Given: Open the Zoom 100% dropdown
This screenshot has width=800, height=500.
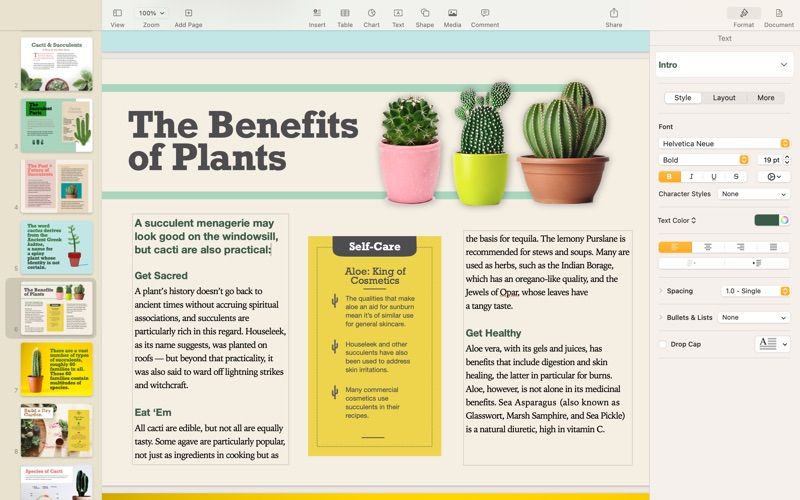Looking at the screenshot, I should tap(152, 13).
